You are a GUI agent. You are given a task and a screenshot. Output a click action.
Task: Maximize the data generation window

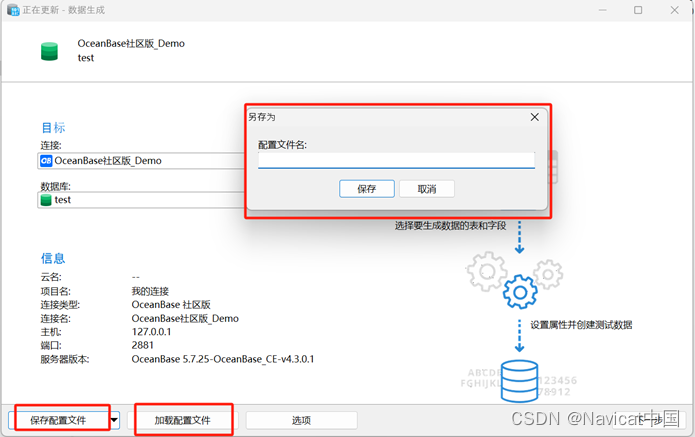tap(638, 10)
